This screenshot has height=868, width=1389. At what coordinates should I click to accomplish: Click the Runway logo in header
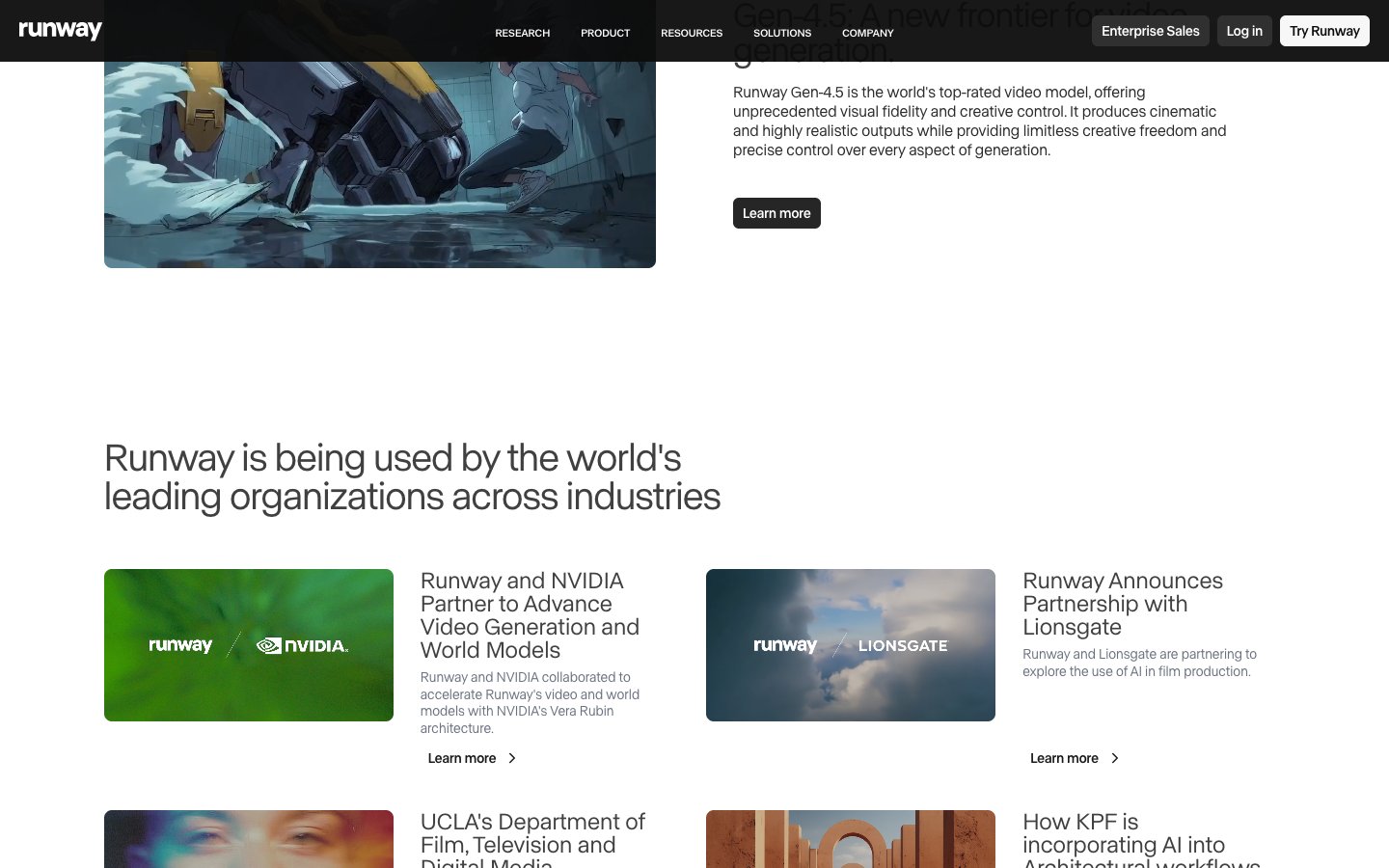pos(60,31)
